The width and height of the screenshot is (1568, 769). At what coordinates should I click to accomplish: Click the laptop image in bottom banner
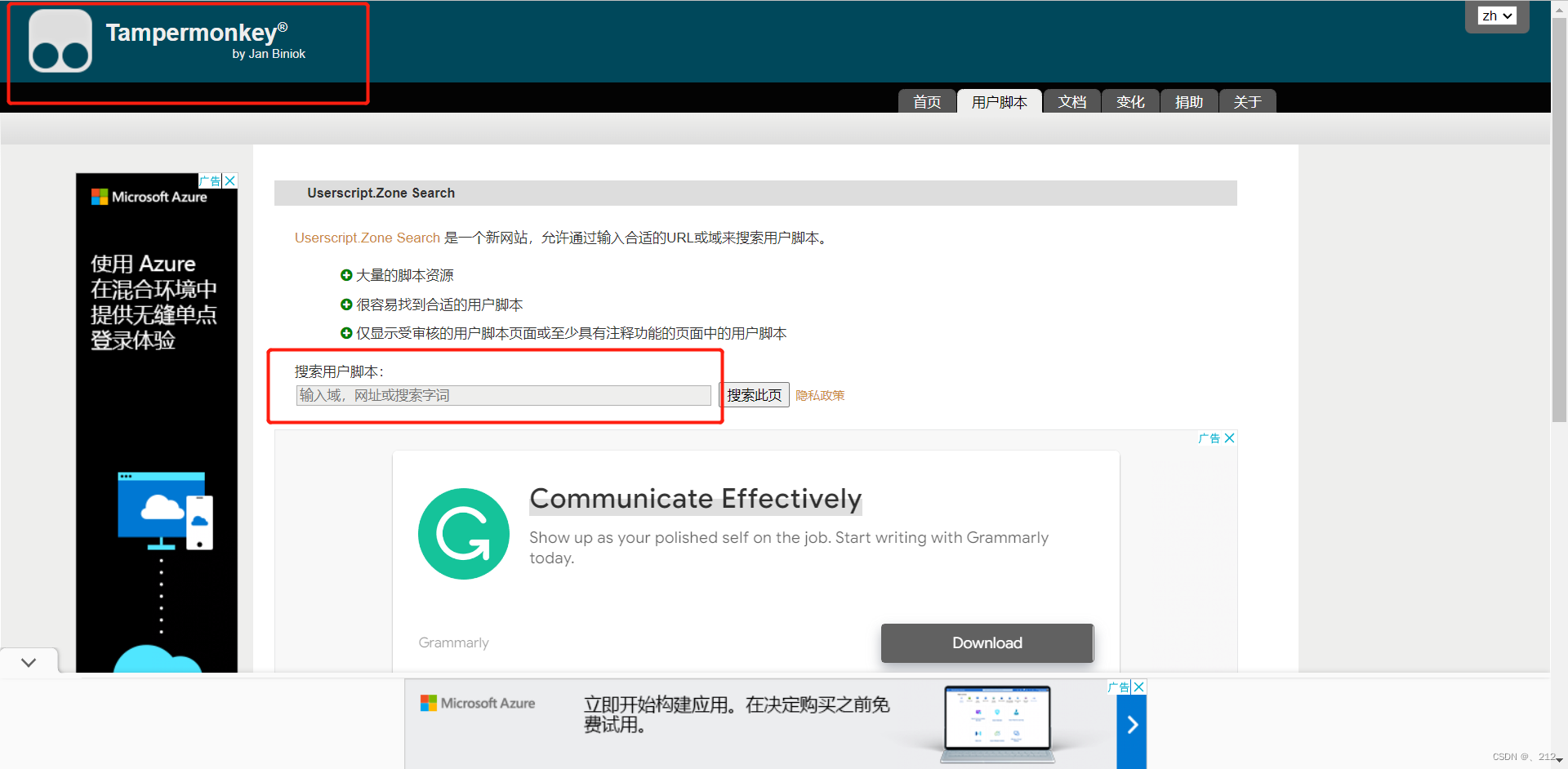coord(997,724)
